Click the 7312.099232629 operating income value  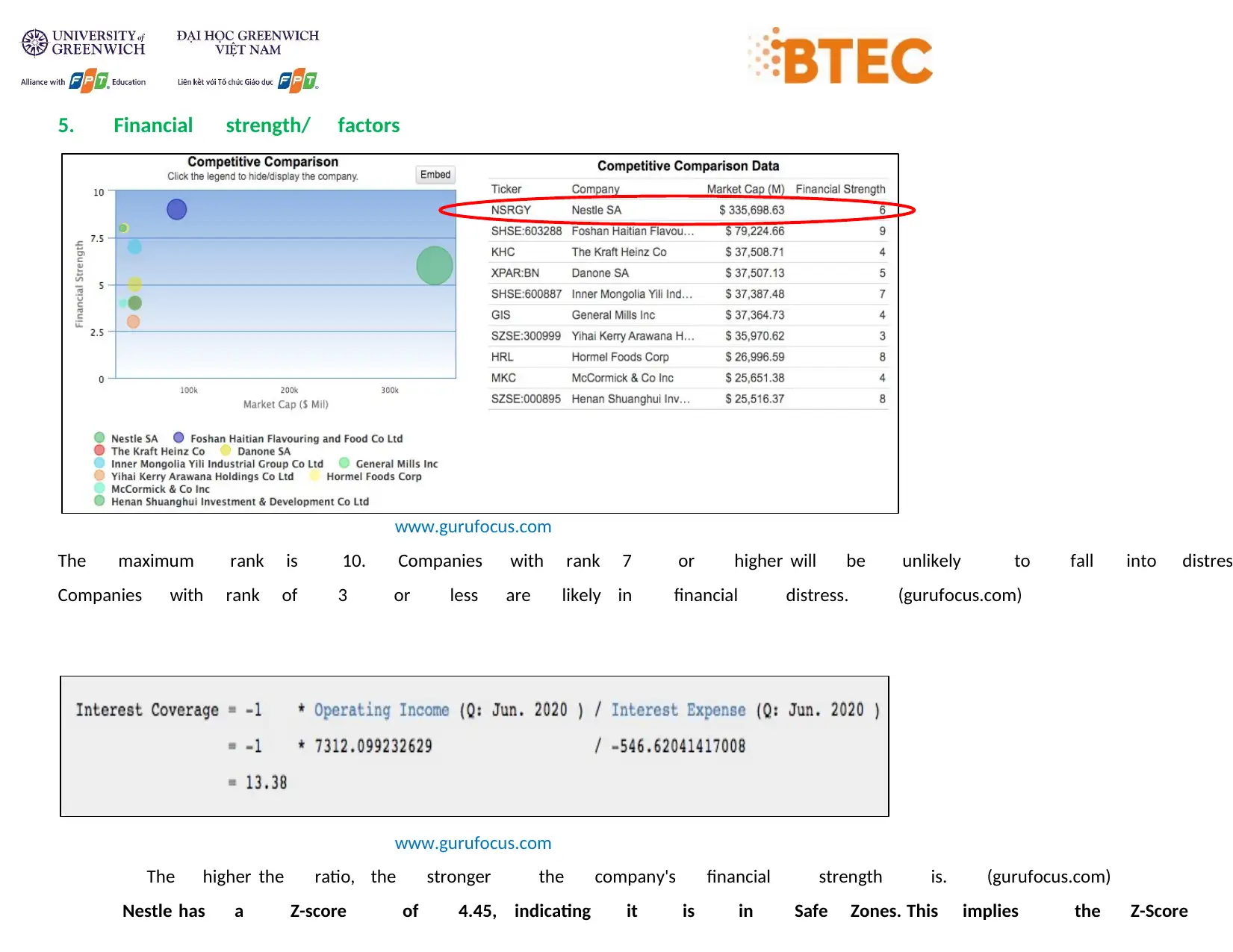[373, 746]
